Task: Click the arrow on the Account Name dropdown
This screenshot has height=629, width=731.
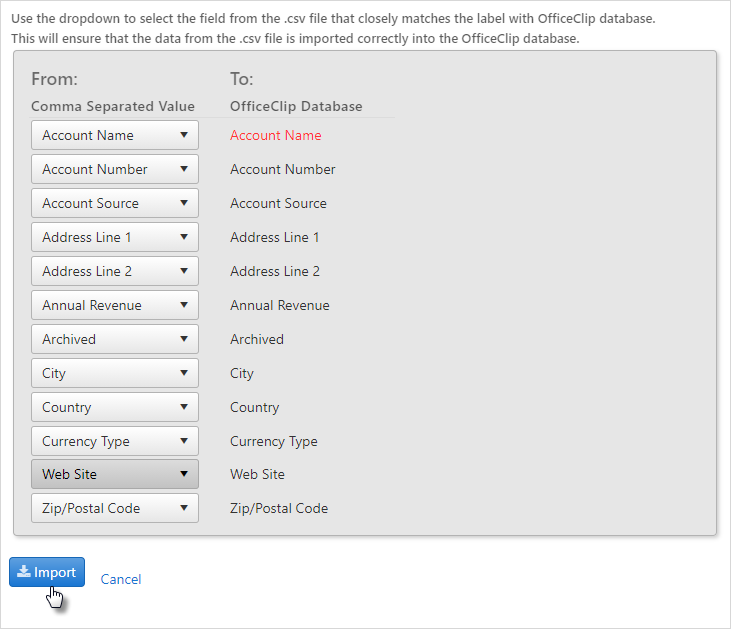Action: click(184, 135)
